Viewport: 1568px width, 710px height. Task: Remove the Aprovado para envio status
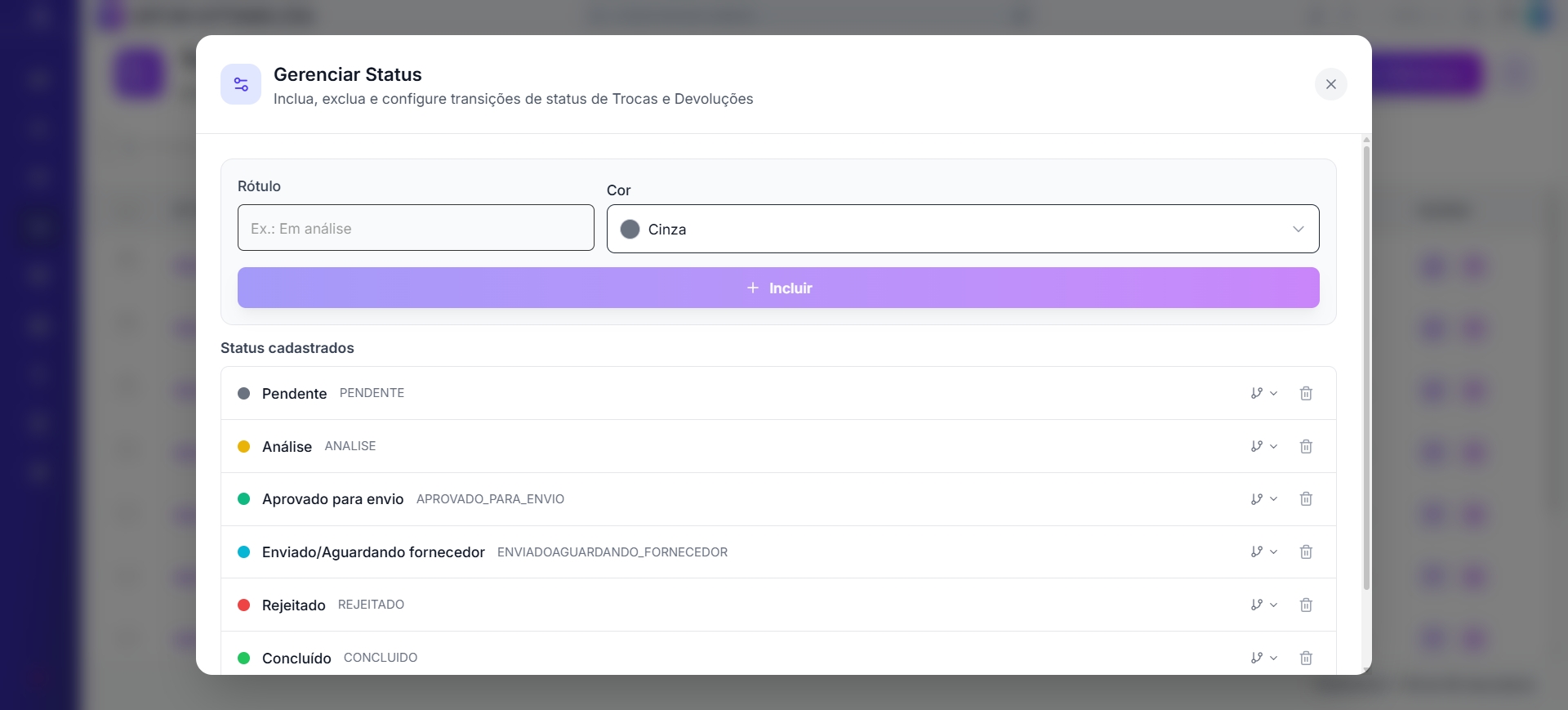(1306, 499)
